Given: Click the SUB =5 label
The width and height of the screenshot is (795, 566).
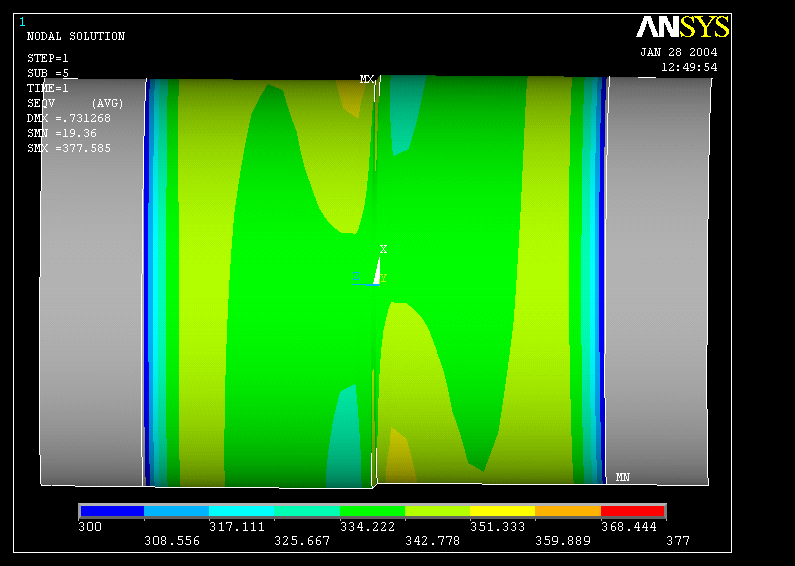Looking at the screenshot, I should [x=48, y=73].
